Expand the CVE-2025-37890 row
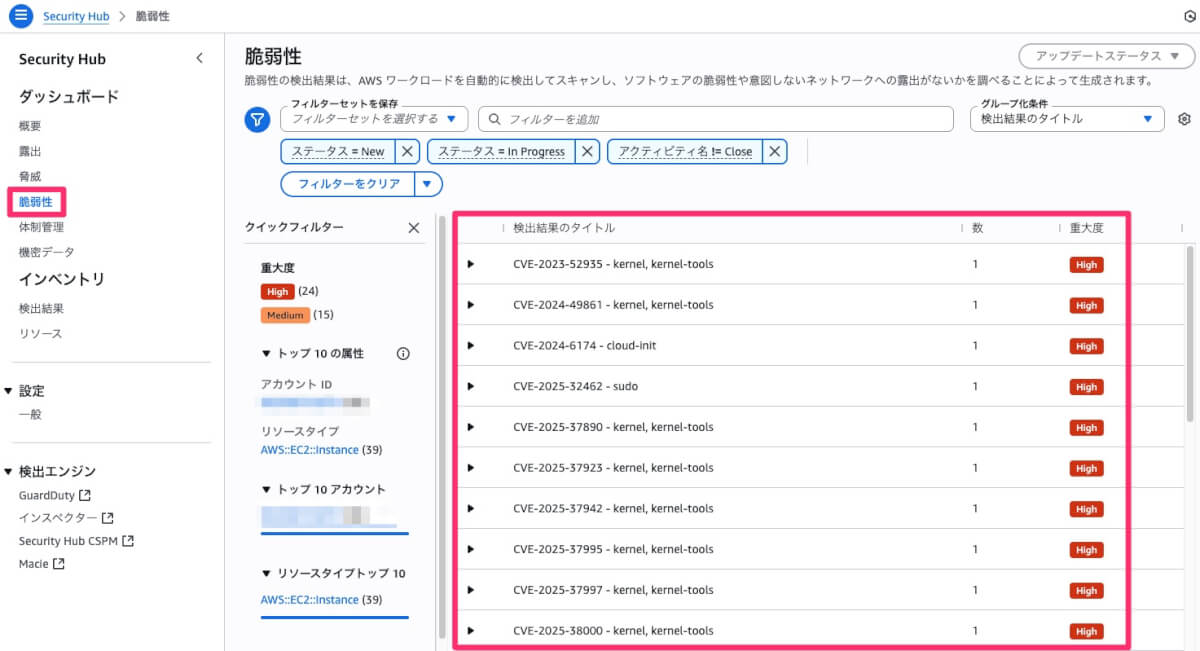Screen dimensions: 1200x651 [x=471, y=427]
